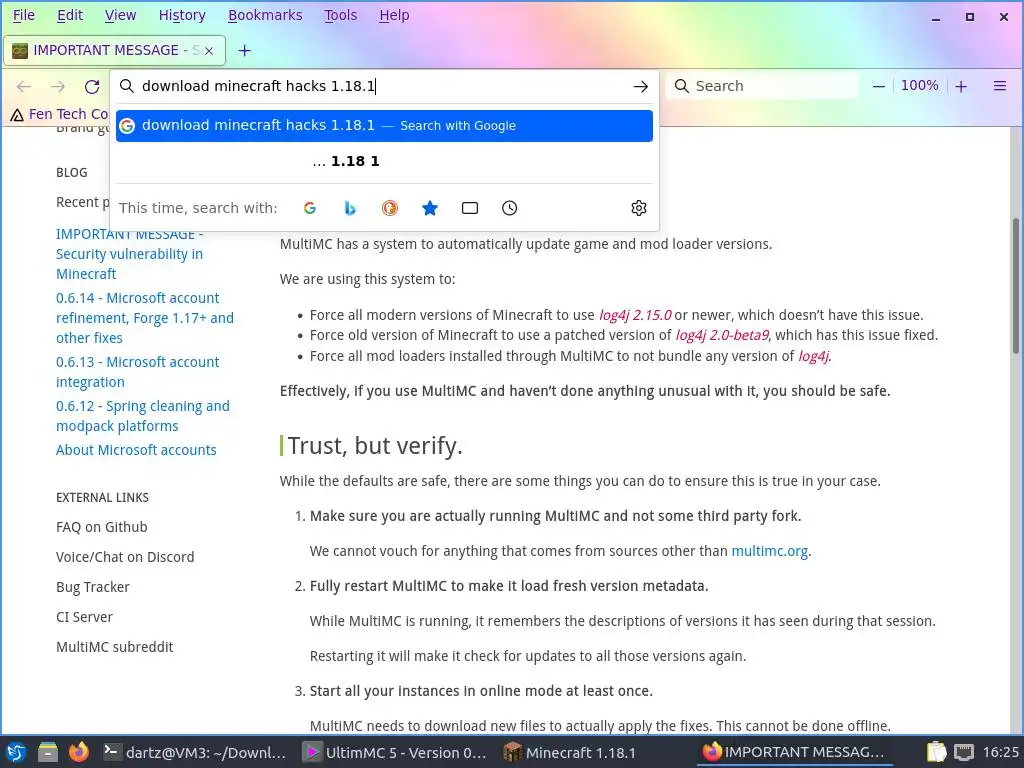Screen dimensions: 1024x768
Task: Open the Help menu
Action: tap(394, 15)
